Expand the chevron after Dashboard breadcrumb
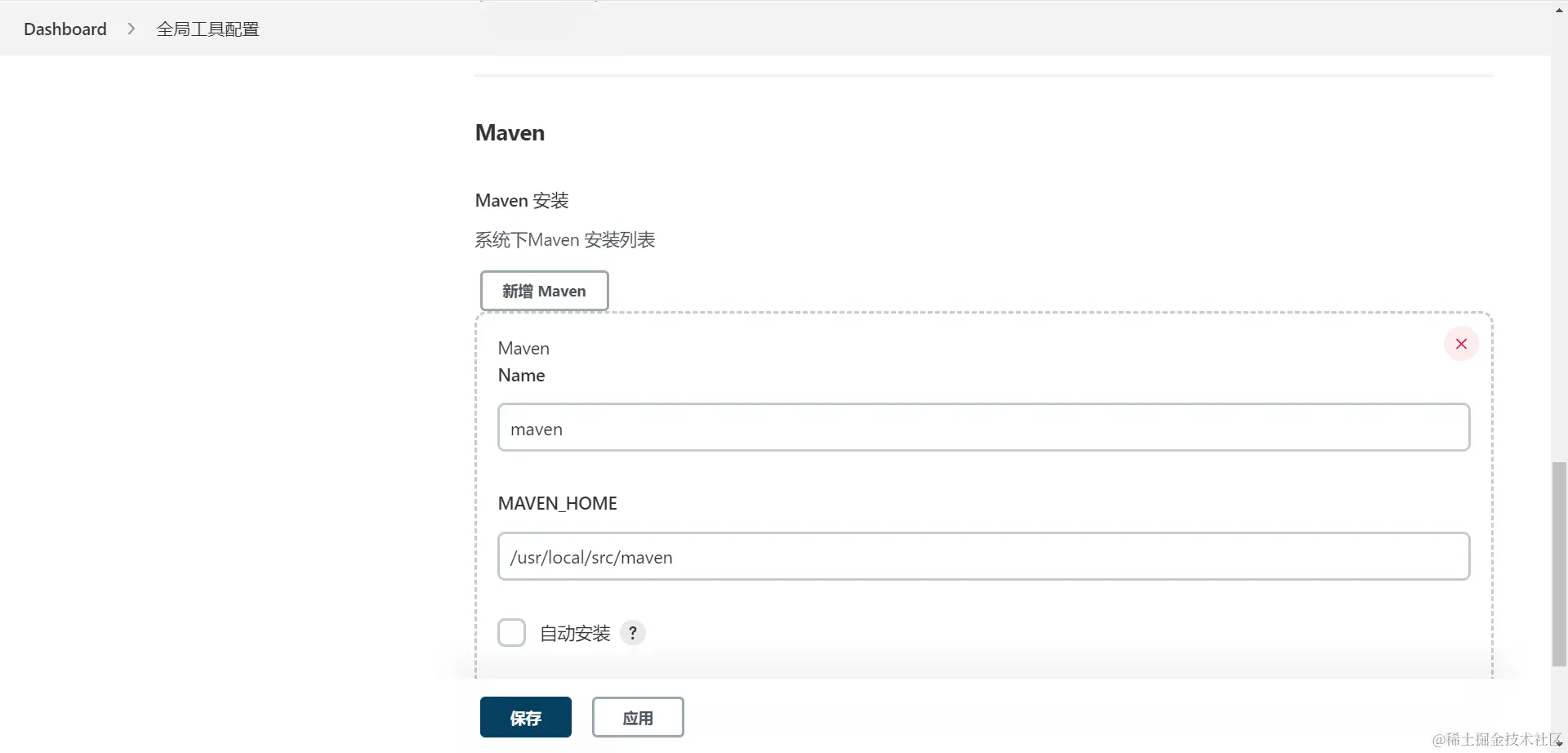The image size is (1568, 753). point(131,29)
